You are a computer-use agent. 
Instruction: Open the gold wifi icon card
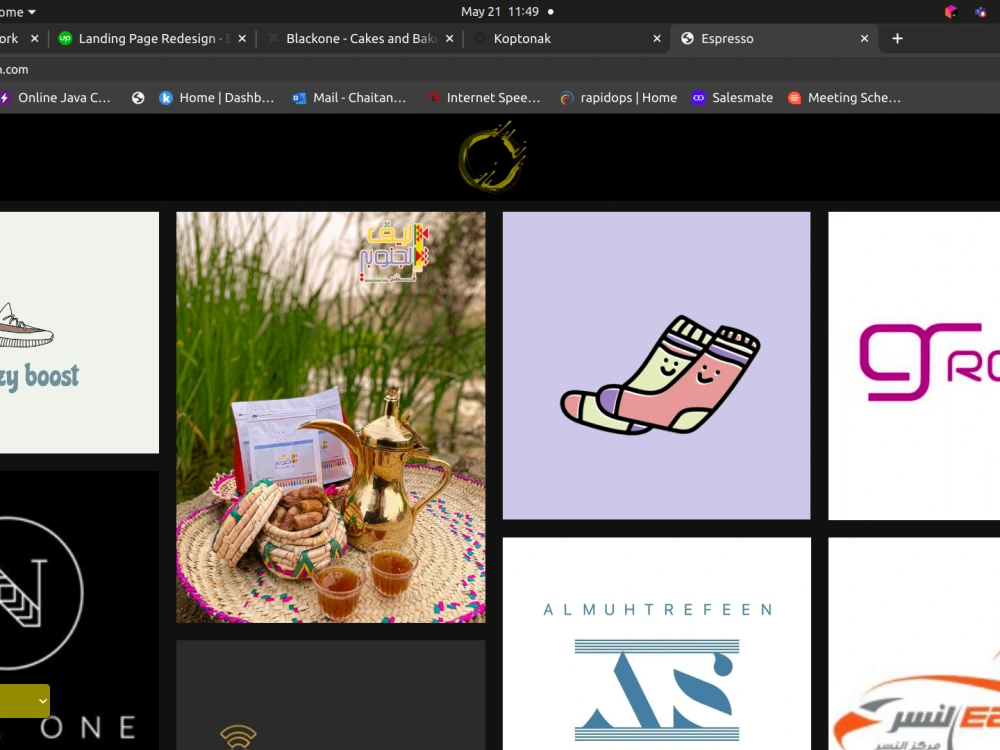pos(330,695)
